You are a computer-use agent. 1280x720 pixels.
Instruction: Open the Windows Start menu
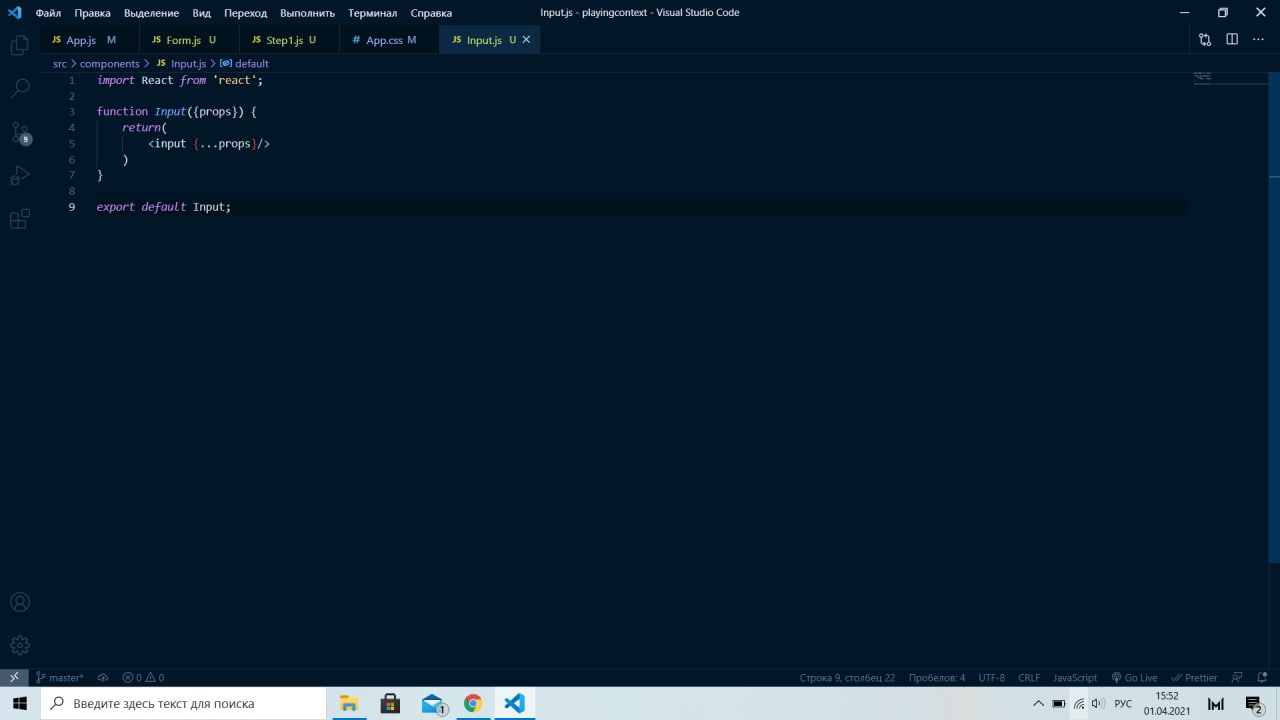[x=19, y=703]
